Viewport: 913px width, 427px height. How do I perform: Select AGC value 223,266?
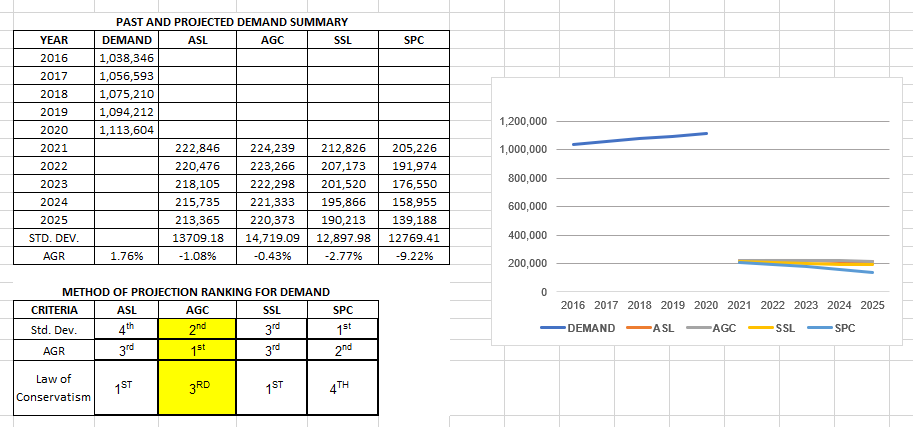pos(272,166)
